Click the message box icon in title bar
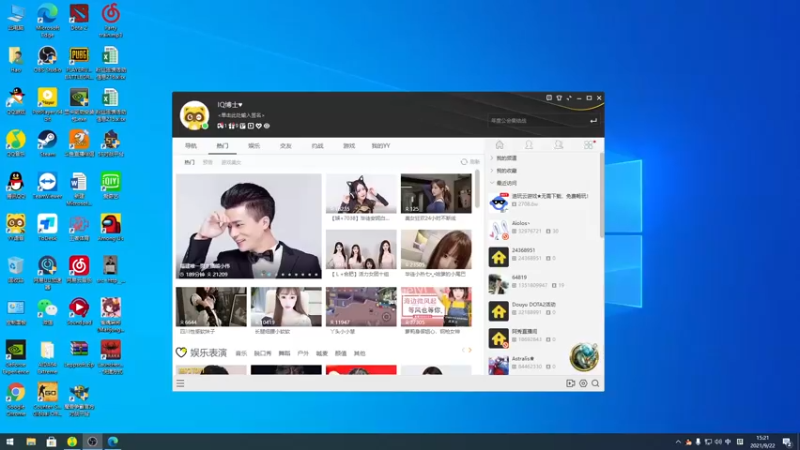The image size is (800, 450). click(549, 98)
